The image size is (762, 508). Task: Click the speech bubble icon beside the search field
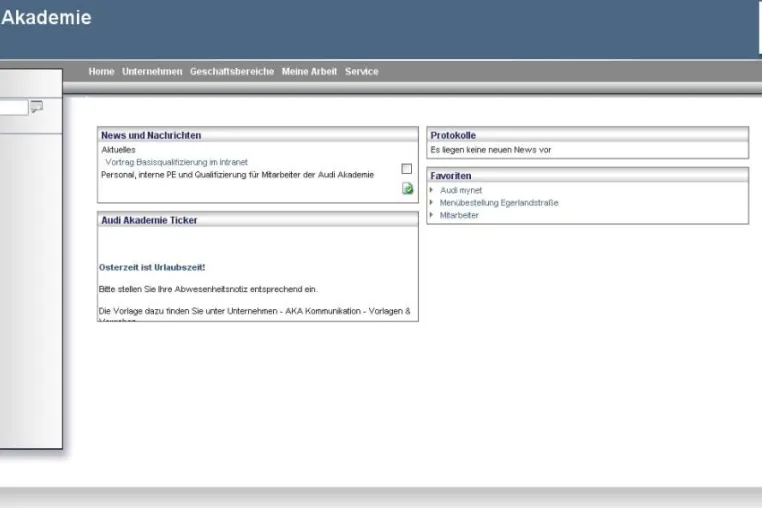click(37, 106)
